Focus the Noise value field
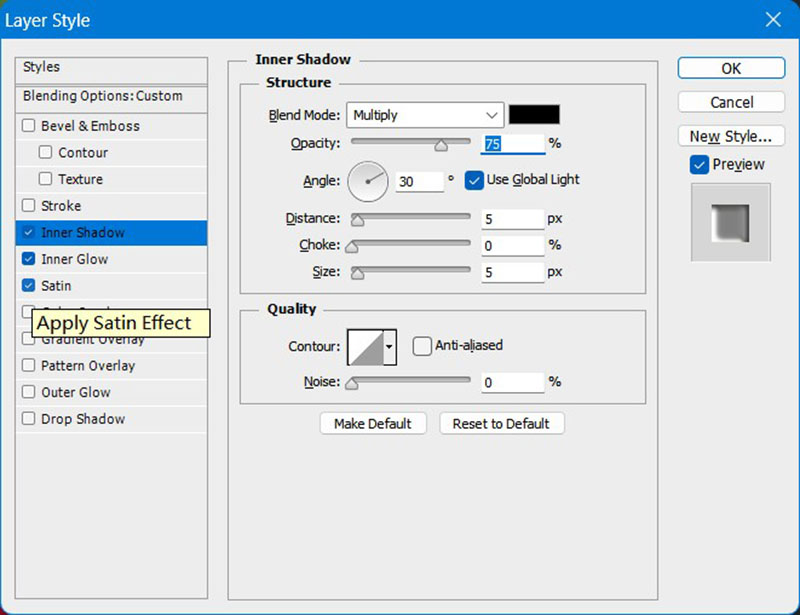Image resolution: width=800 pixels, height=615 pixels. pos(513,382)
